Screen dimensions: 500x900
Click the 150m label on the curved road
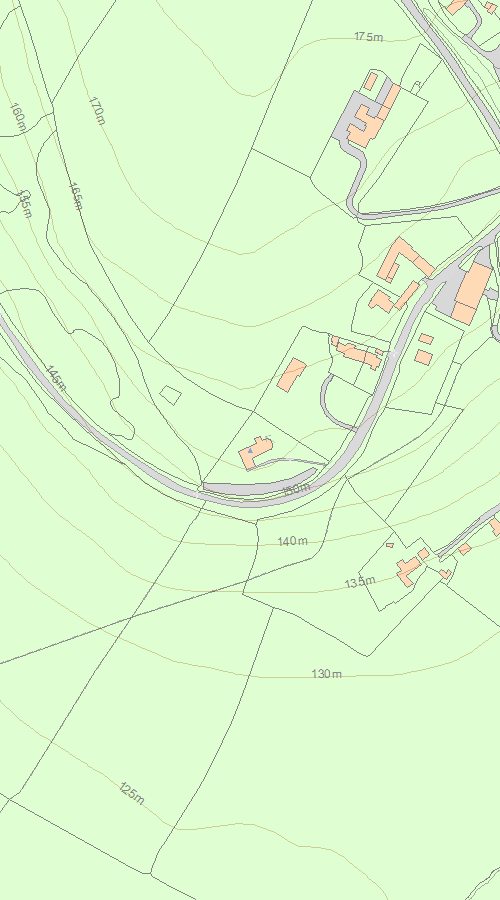296,490
